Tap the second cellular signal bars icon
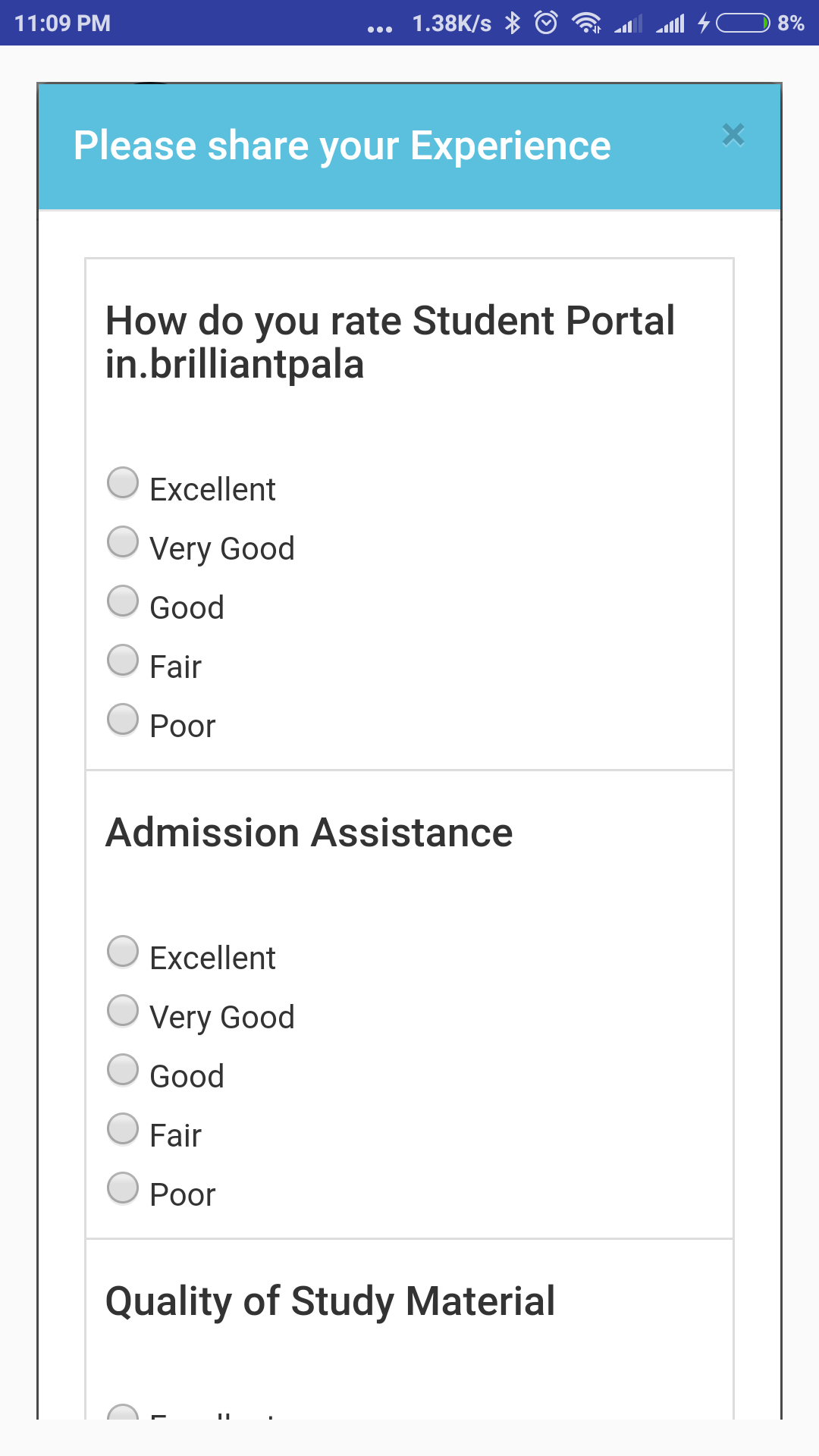819x1456 pixels. [670, 24]
